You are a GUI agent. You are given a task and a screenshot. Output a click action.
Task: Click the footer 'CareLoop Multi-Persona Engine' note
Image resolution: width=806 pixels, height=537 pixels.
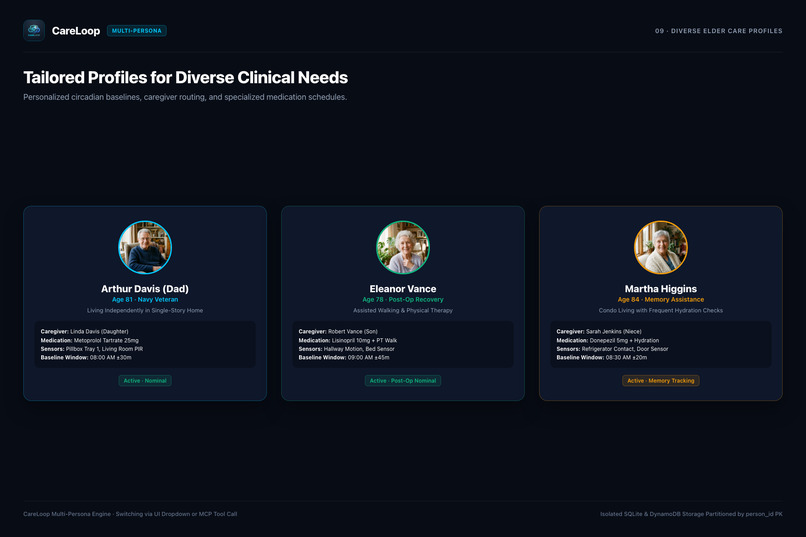(x=130, y=514)
